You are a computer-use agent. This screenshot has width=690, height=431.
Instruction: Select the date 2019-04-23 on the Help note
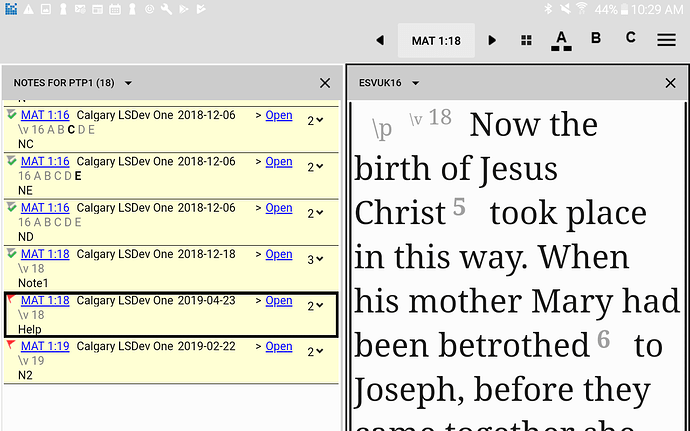(206, 300)
